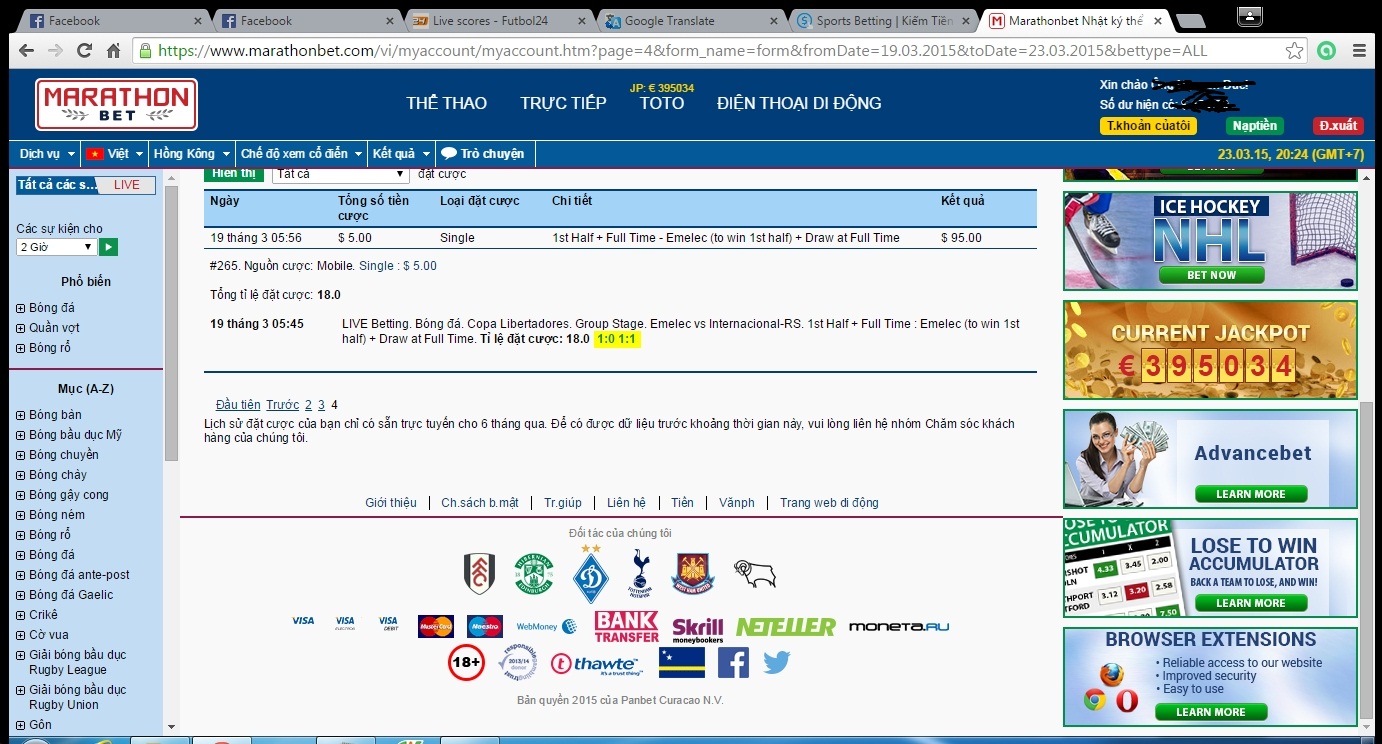Screen dimensions: 1382x744
Task: Click the browser address bar URL
Action: (x=683, y=51)
